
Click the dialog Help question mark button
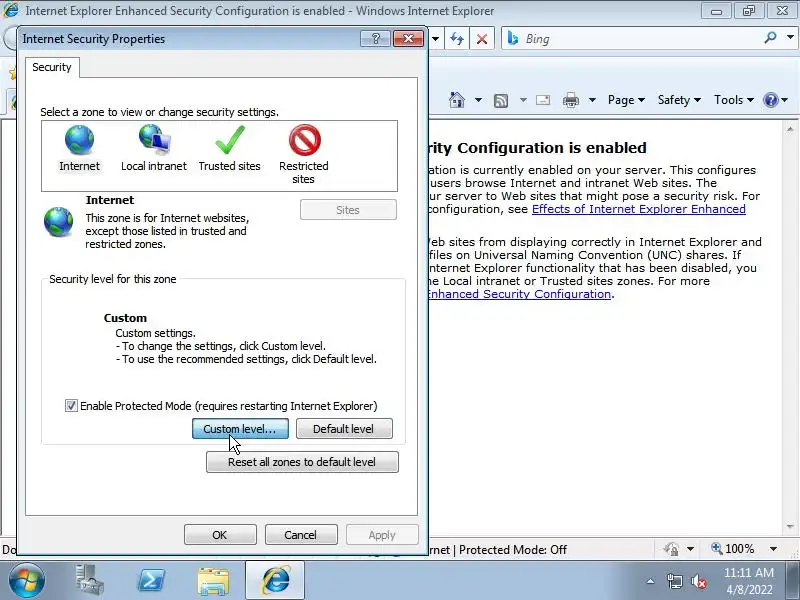[375, 39]
